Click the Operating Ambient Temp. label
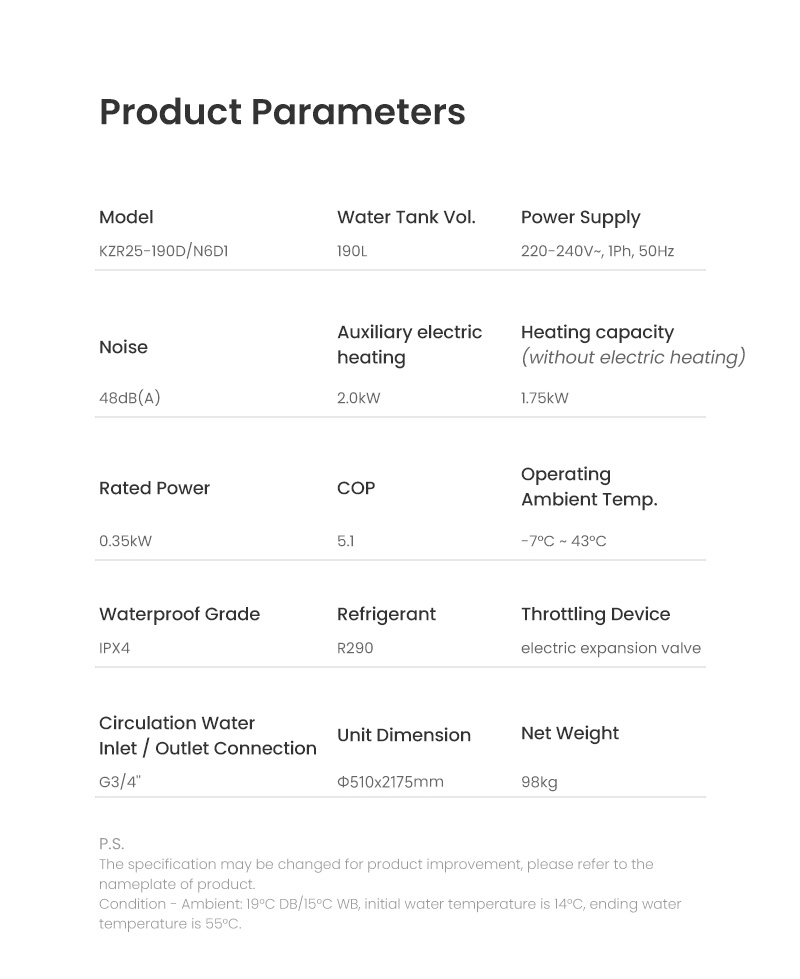The image size is (800, 979). (589, 487)
